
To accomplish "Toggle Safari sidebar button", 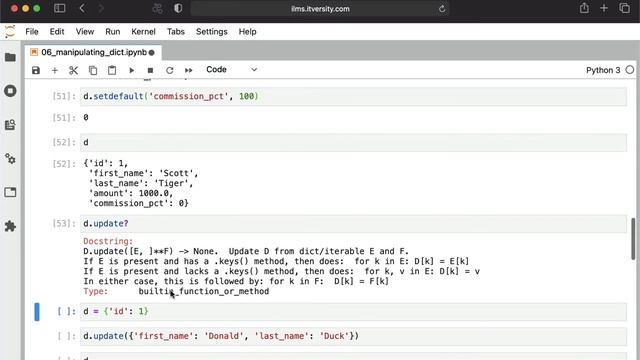I will (x=60, y=8).
